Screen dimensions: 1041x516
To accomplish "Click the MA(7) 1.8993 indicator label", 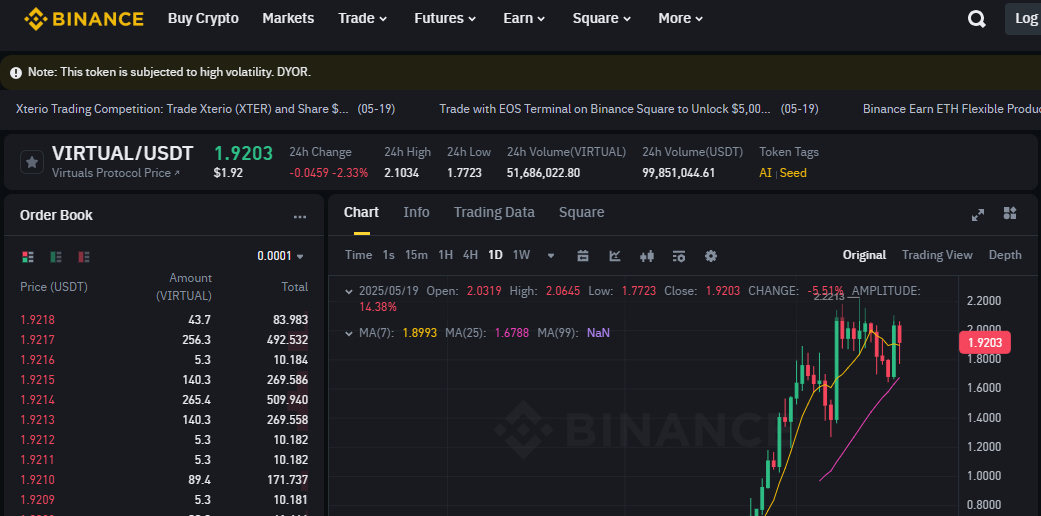I will point(398,333).
